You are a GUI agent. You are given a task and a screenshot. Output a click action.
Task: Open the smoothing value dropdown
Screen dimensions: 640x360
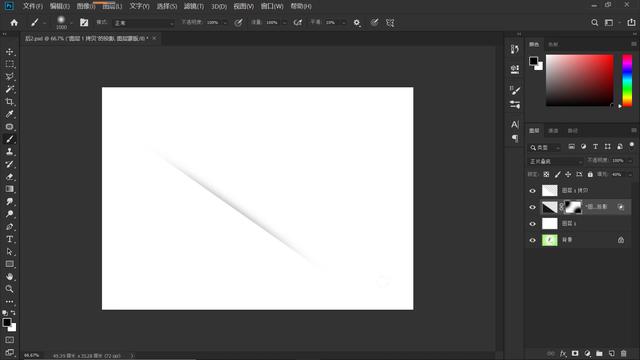click(x=344, y=23)
